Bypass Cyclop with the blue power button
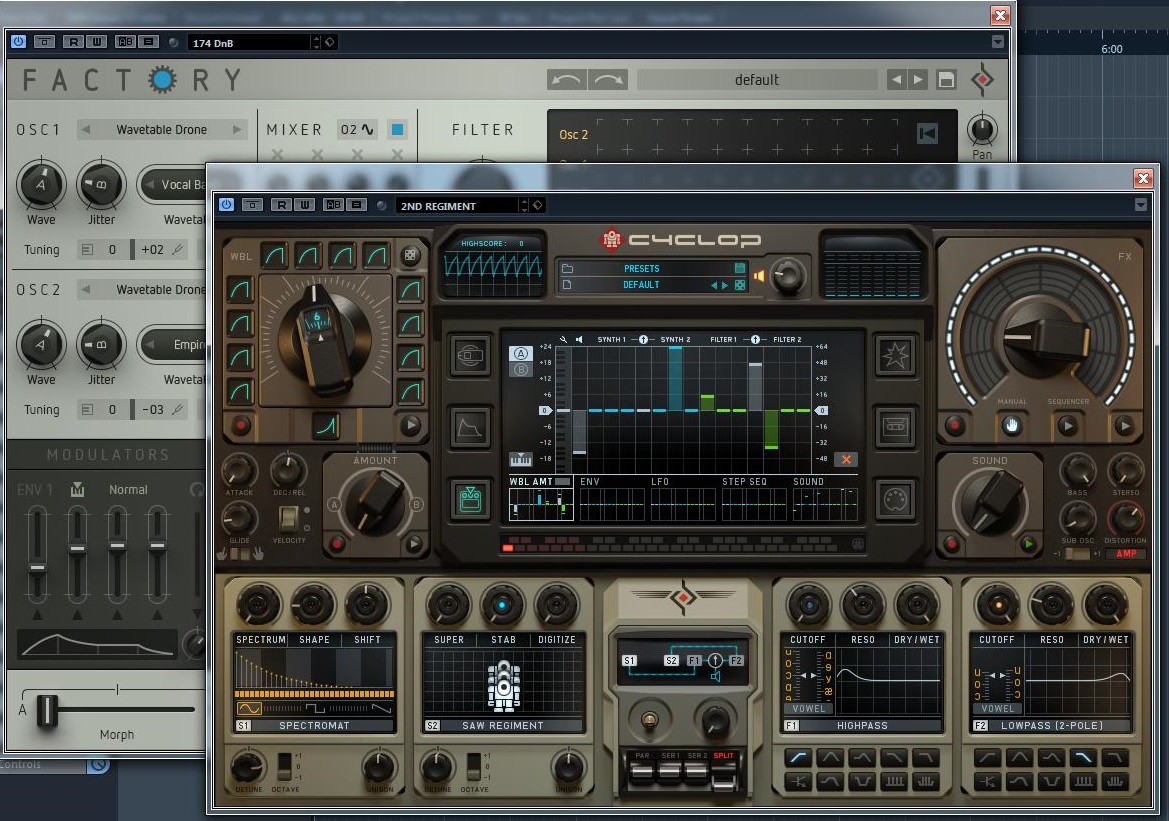 point(227,204)
